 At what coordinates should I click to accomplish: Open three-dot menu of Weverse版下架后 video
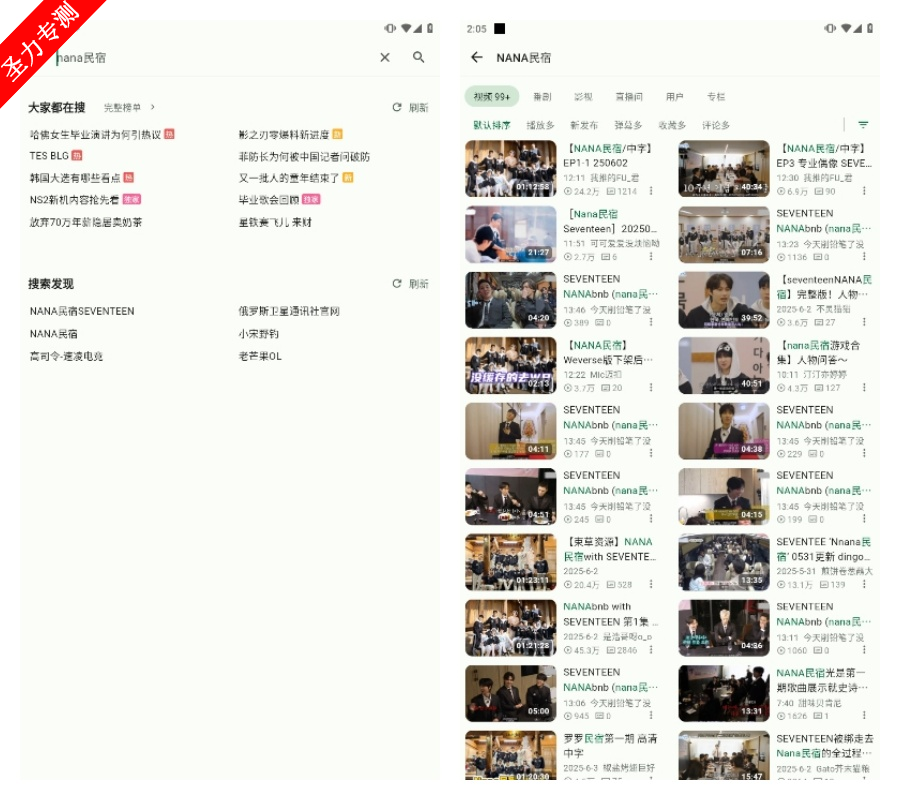point(651,388)
